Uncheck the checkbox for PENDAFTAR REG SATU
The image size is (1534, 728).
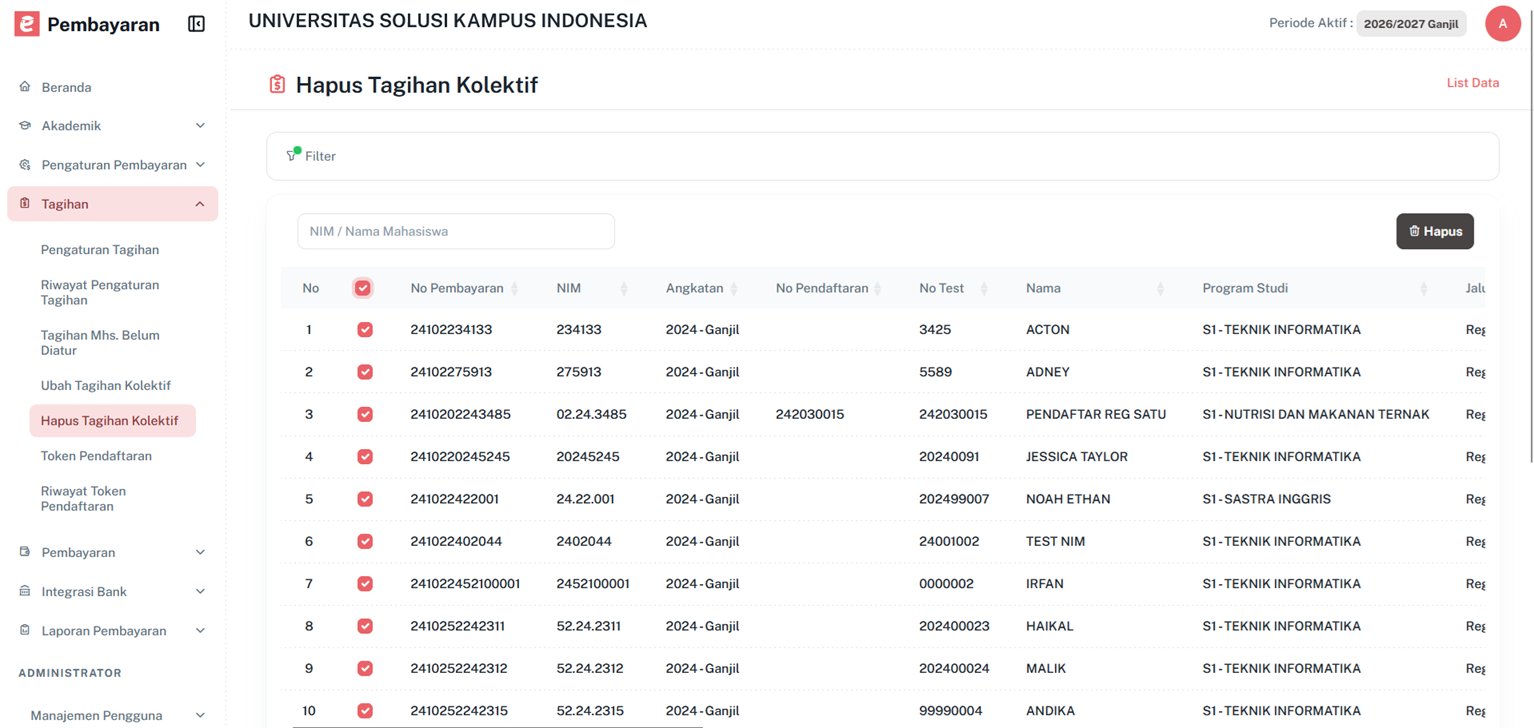tap(365, 414)
